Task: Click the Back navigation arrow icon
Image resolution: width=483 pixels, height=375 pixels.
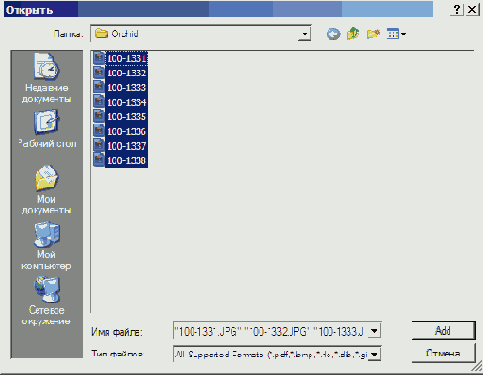Action: [x=333, y=34]
